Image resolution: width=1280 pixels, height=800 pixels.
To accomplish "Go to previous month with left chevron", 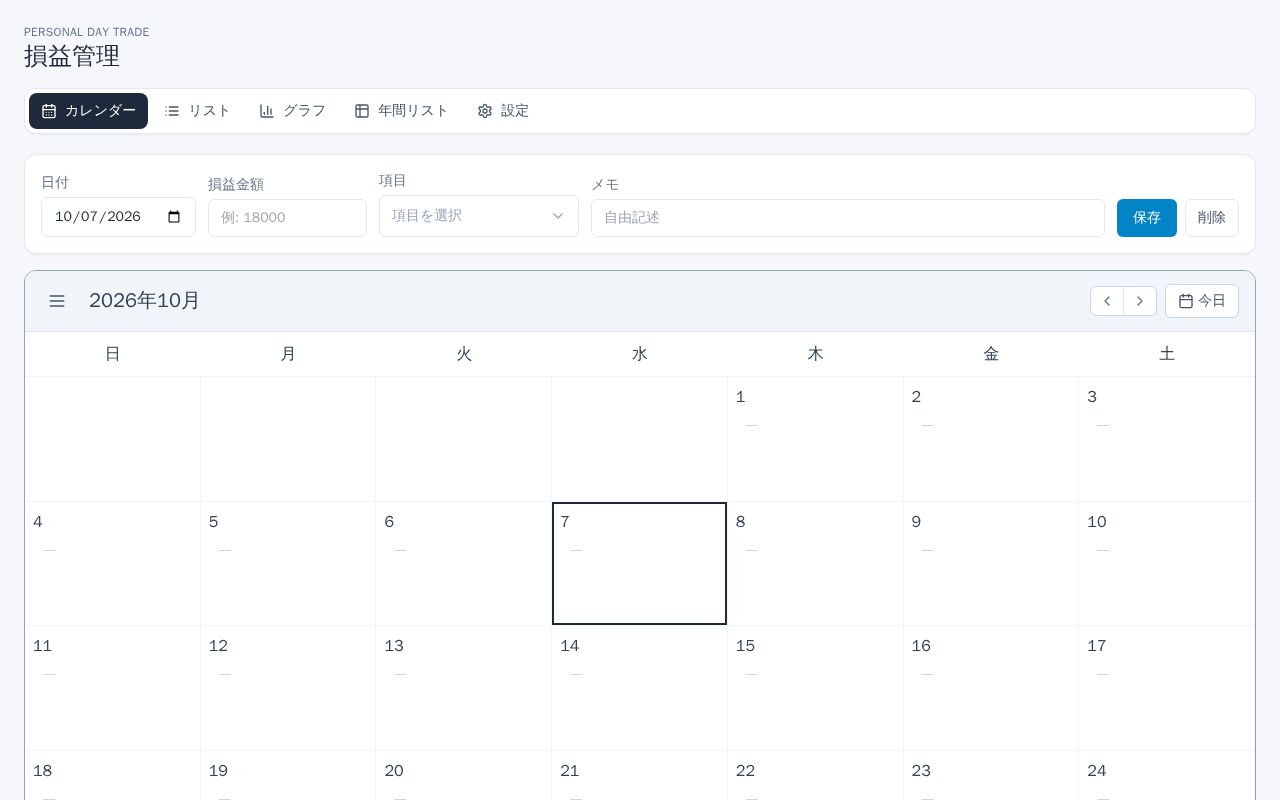I will tap(1107, 301).
